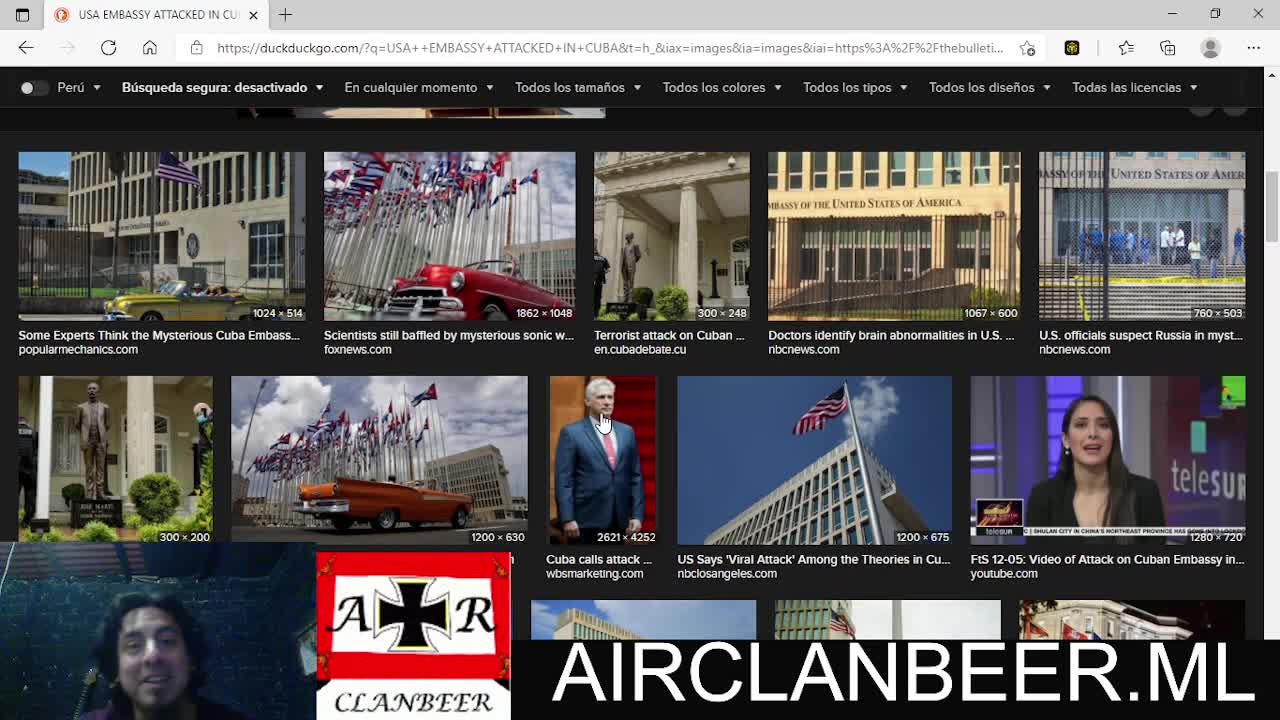Screen dimensions: 1280x720
Task: Click Some Experts Think the Mysterious title
Action: (159, 335)
